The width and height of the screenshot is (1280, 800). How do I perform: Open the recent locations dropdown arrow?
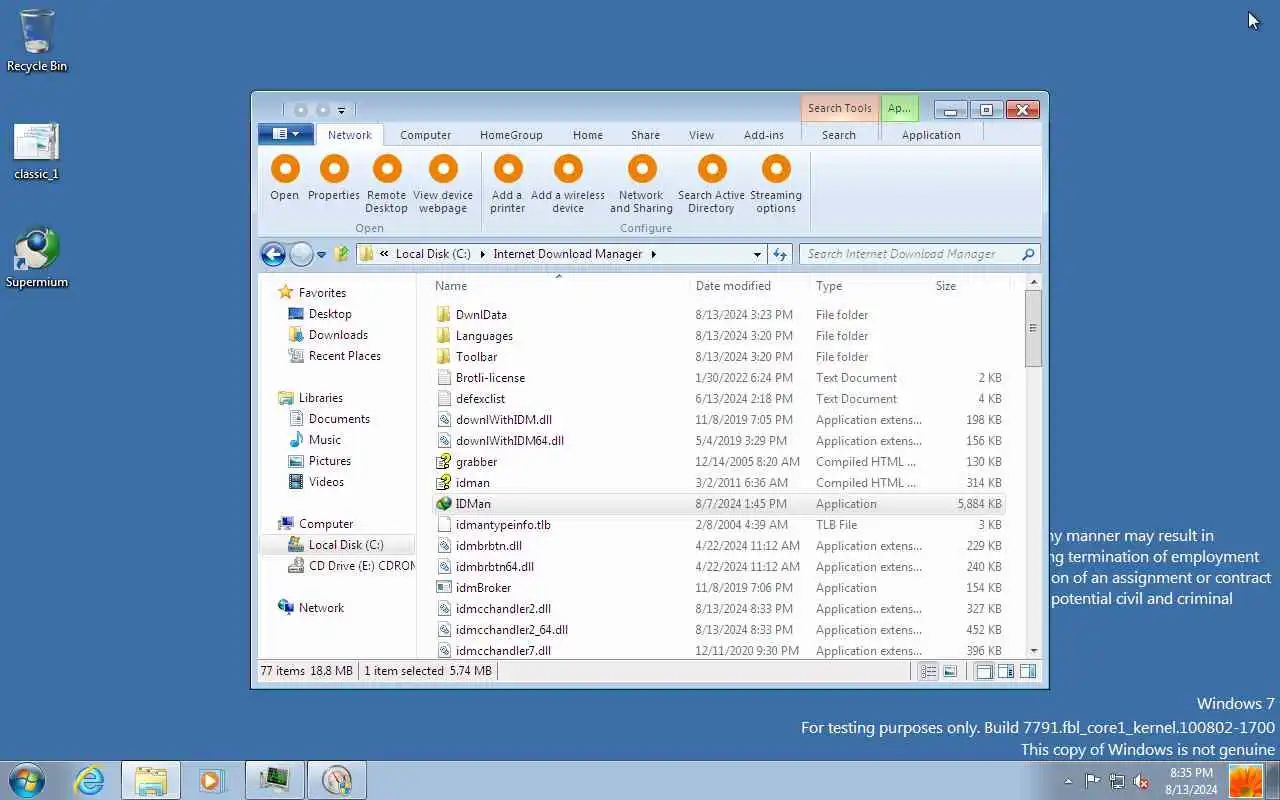coord(321,255)
